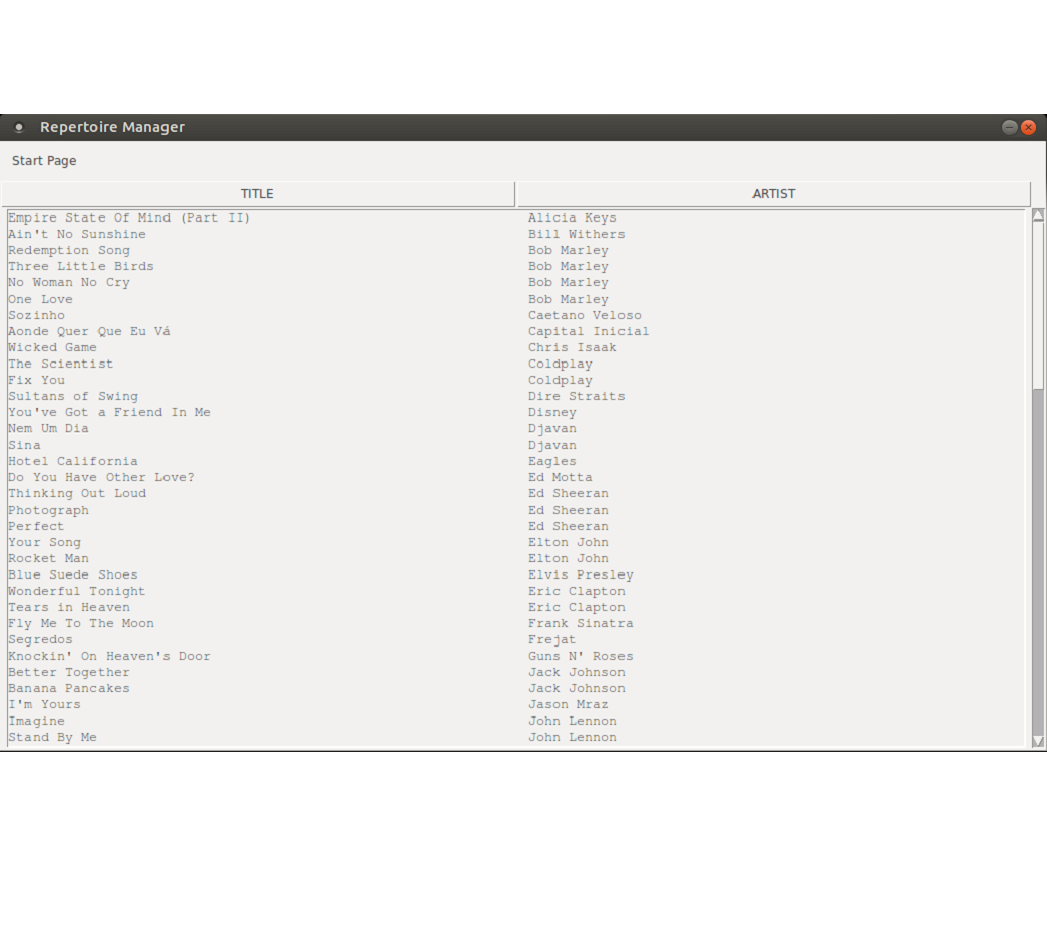The image size is (1047, 941).
Task: Open the Start Page menu
Action: [44, 160]
